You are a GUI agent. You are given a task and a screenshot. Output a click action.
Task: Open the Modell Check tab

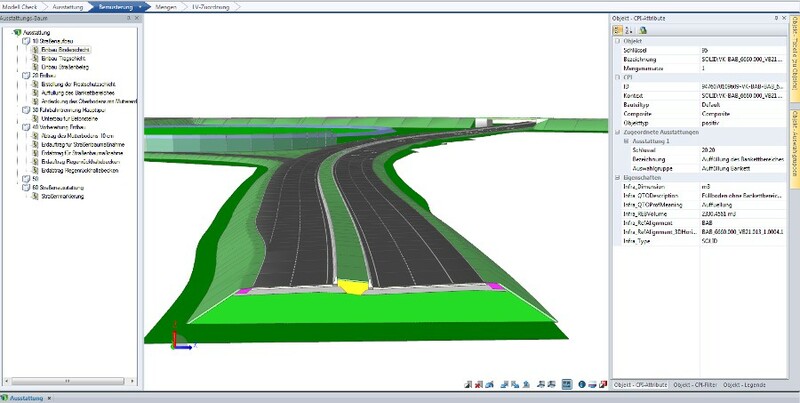[22, 6]
